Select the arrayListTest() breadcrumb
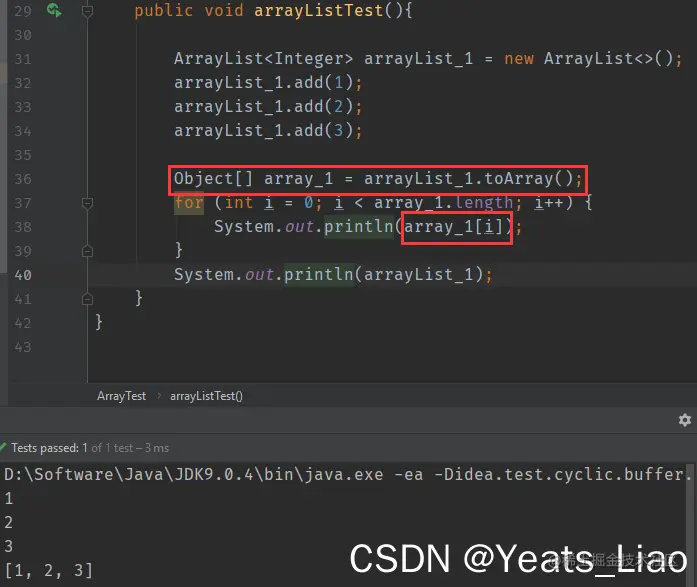Image resolution: width=697 pixels, height=587 pixels. pos(206,396)
